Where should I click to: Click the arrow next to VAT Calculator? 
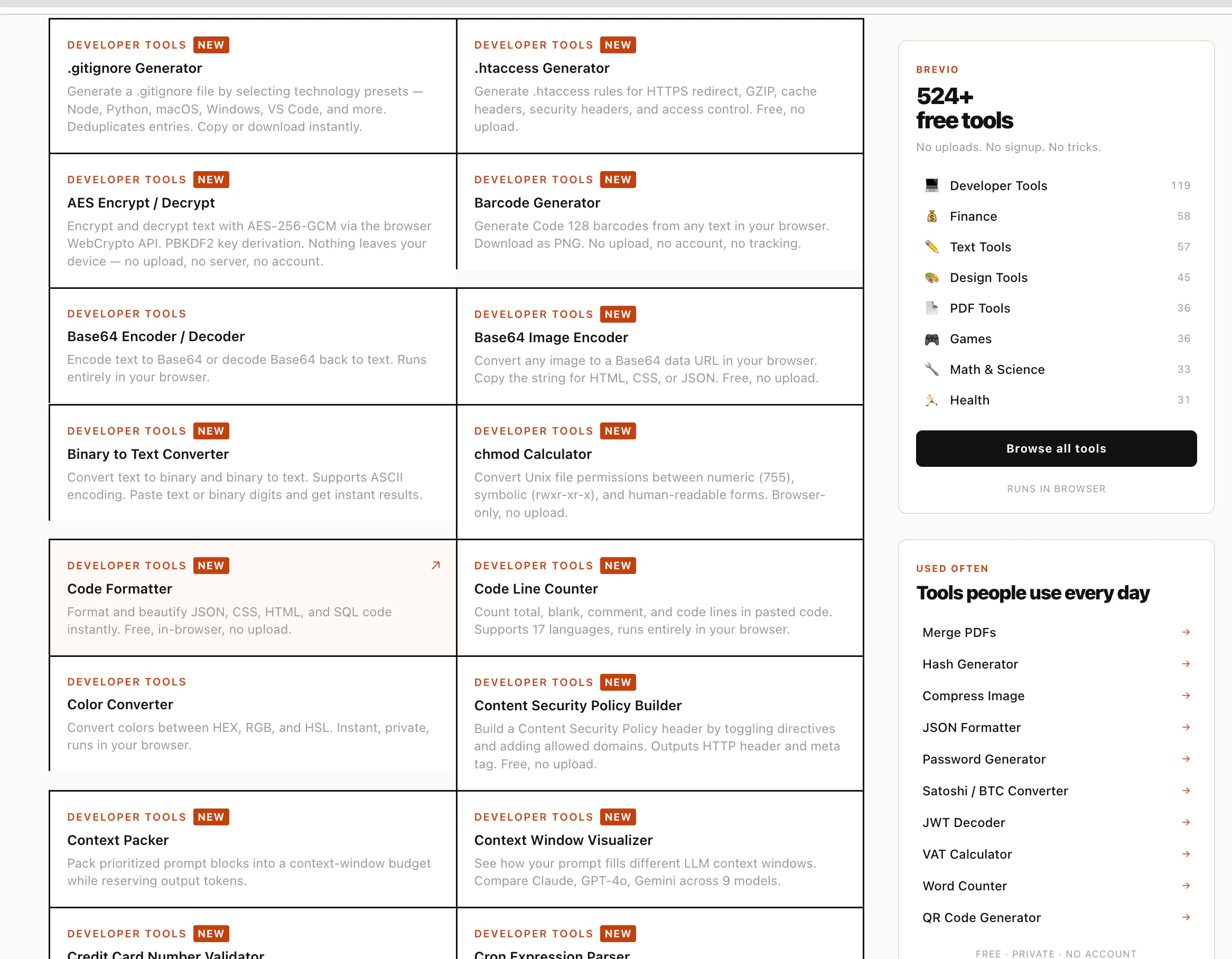pos(1186,853)
